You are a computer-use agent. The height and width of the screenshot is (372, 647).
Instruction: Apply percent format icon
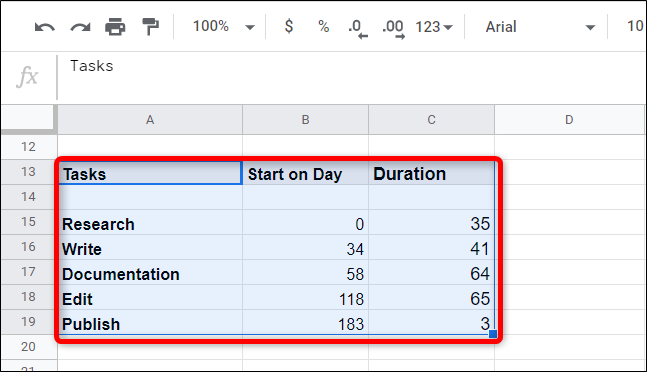[324, 27]
